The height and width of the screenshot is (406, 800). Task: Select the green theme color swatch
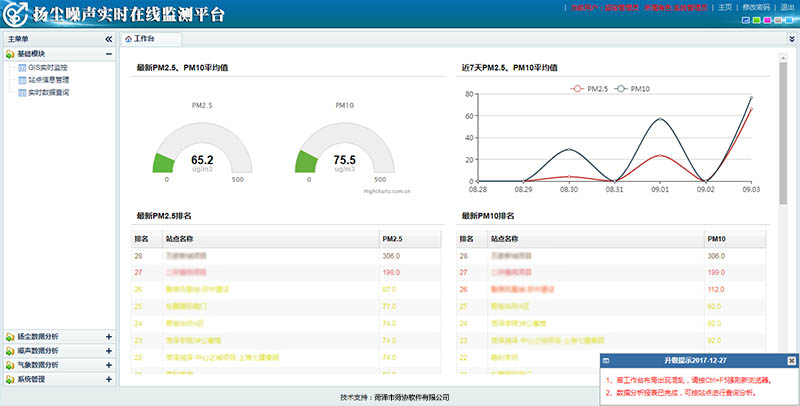pos(756,20)
